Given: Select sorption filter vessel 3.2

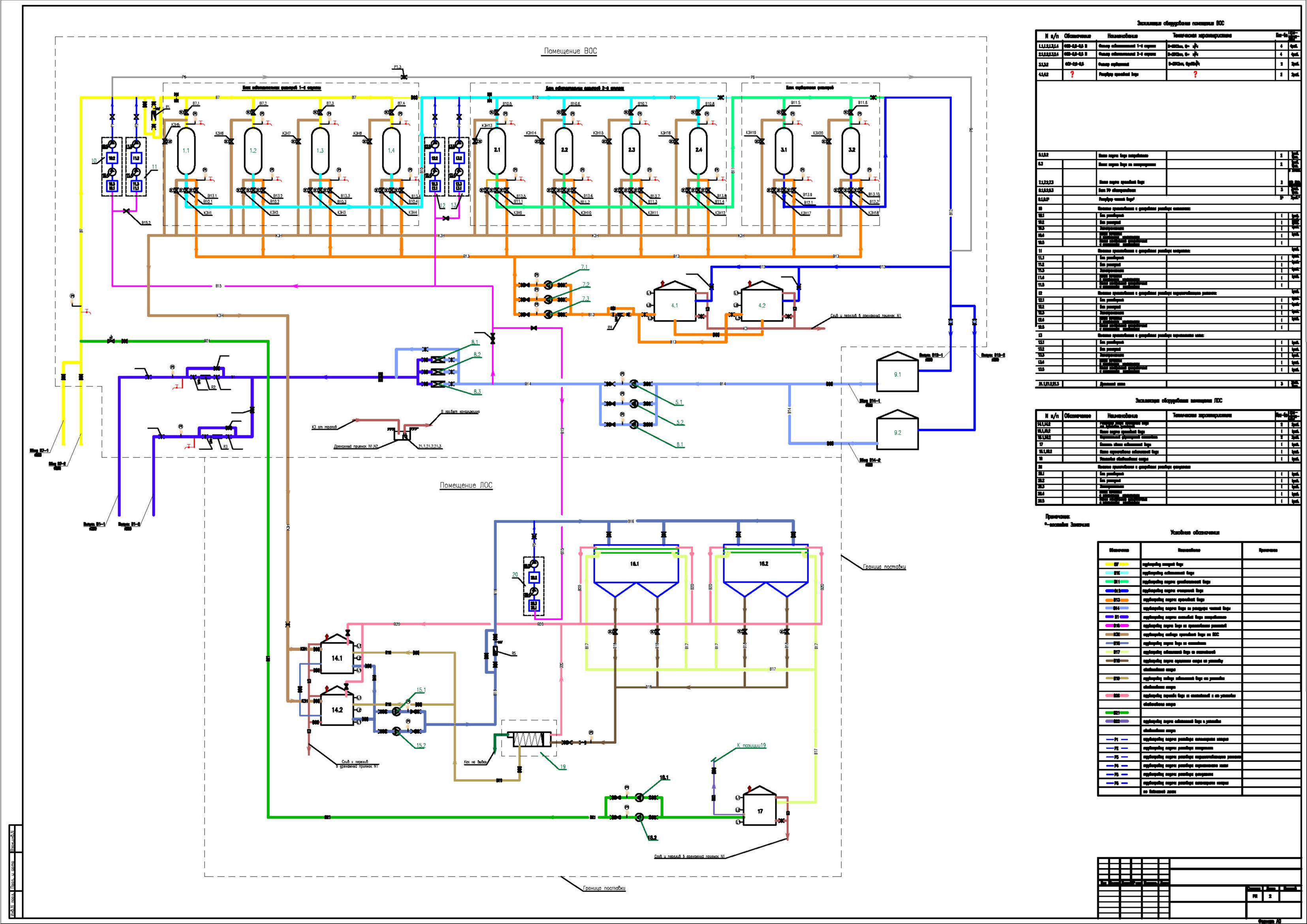Looking at the screenshot, I should 851,151.
